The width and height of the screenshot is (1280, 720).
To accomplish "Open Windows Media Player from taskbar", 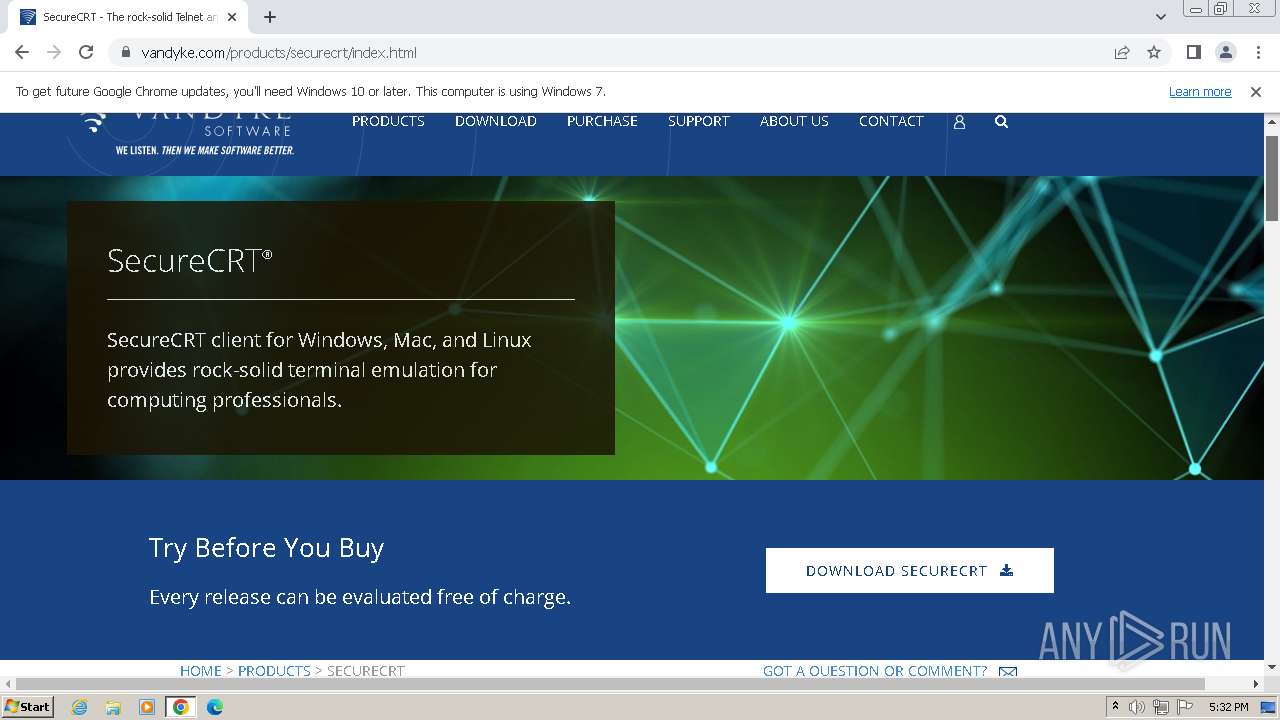I will [x=147, y=707].
